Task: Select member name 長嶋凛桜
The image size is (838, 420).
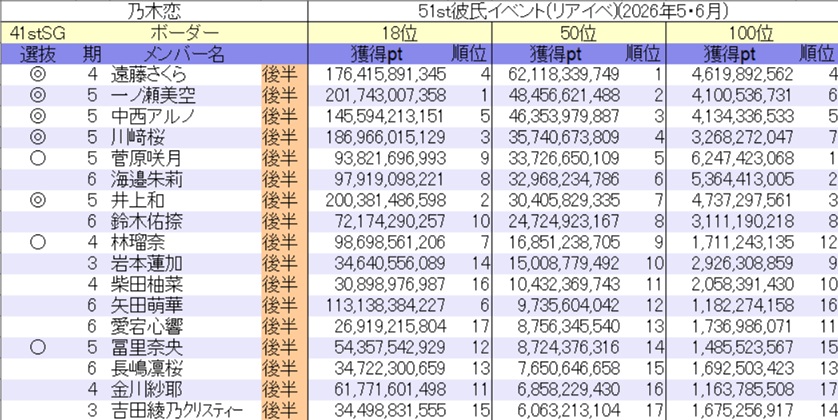Action: click(146, 368)
